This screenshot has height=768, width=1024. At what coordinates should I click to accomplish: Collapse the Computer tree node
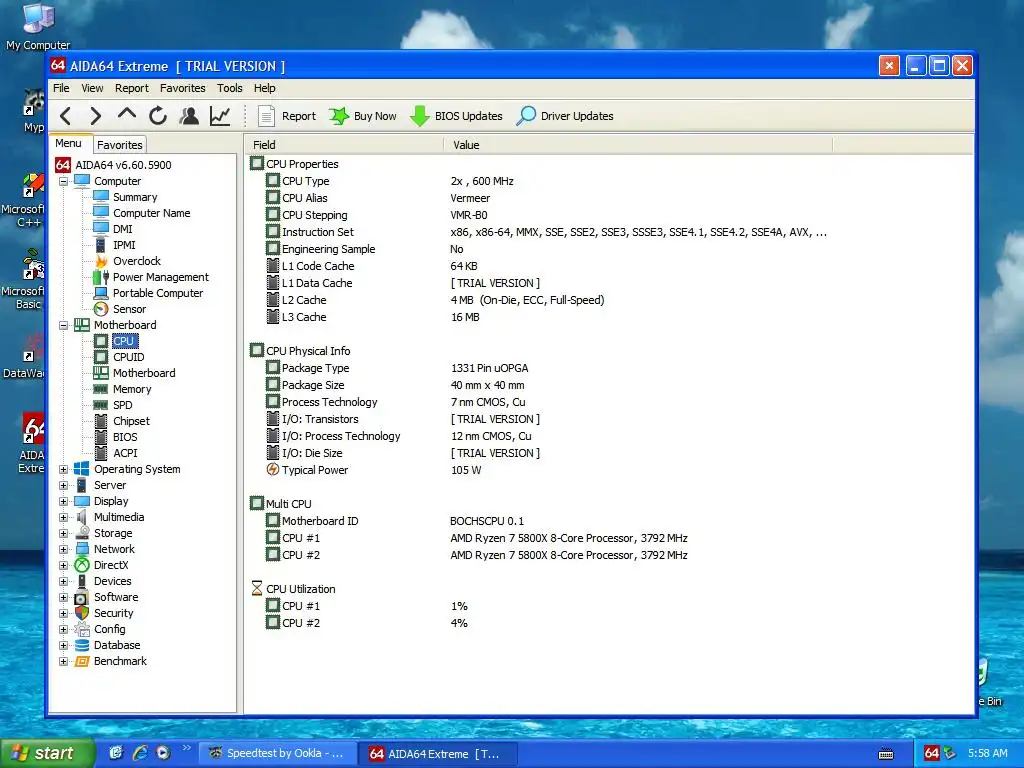pyautogui.click(x=63, y=182)
